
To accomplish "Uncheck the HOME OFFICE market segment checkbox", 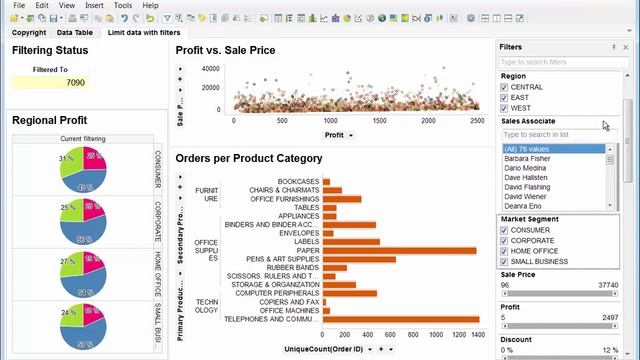I will [x=504, y=251].
